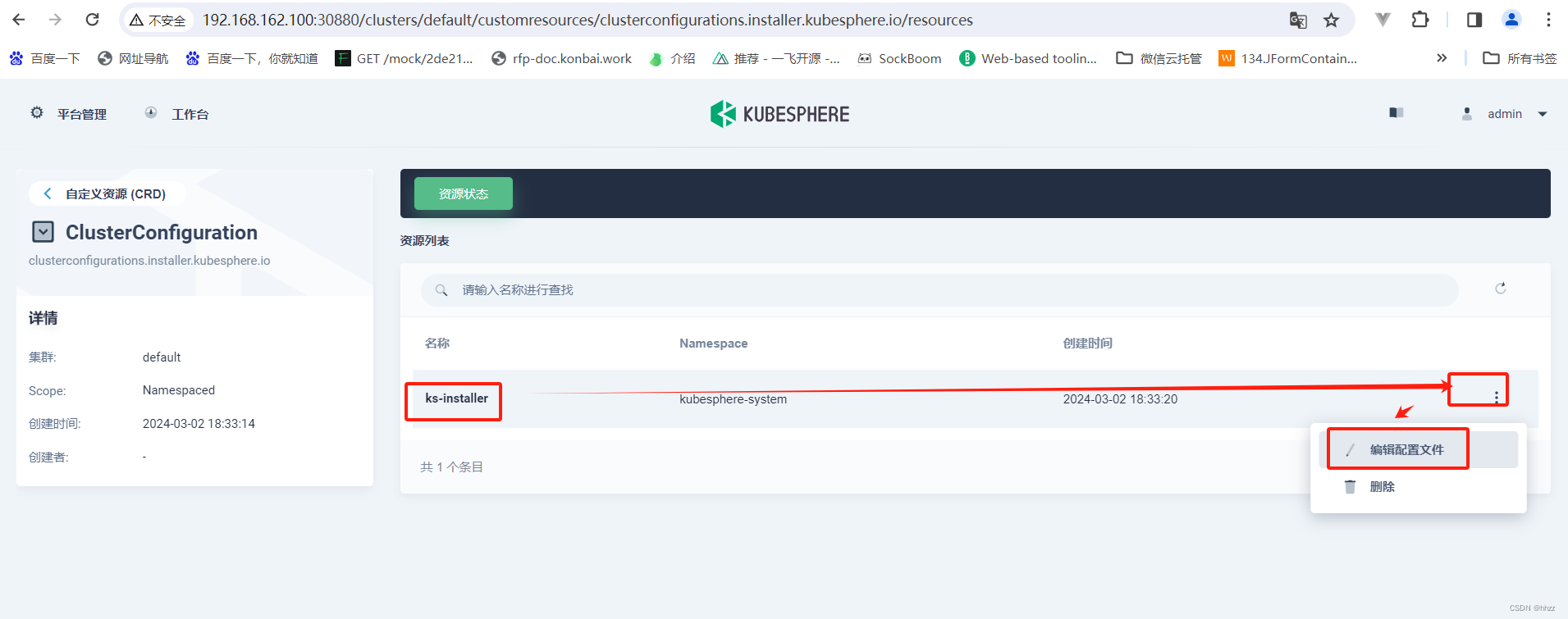Open the 网址导航 bookmark

click(x=133, y=58)
